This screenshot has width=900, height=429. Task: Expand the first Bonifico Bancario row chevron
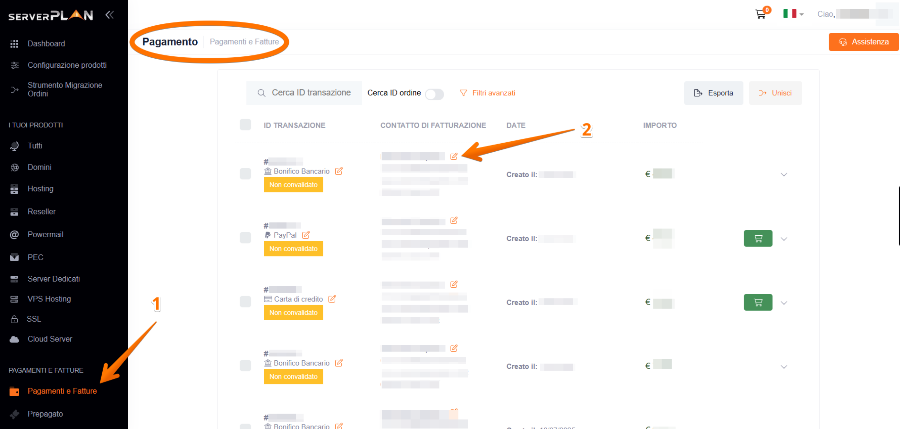point(783,175)
